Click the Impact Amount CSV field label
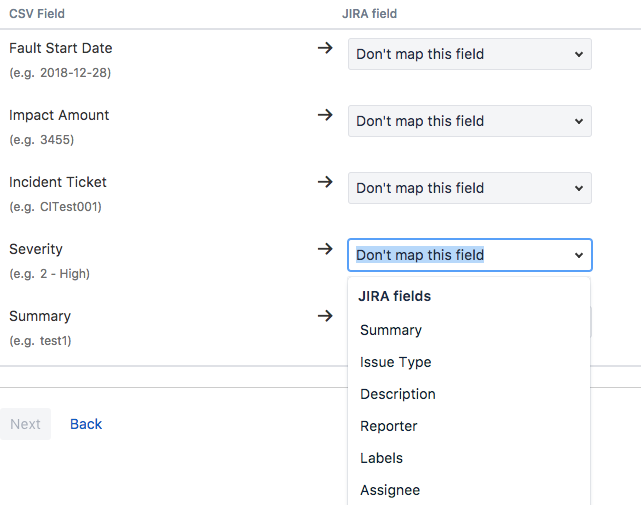This screenshot has height=505, width=641. 59,115
